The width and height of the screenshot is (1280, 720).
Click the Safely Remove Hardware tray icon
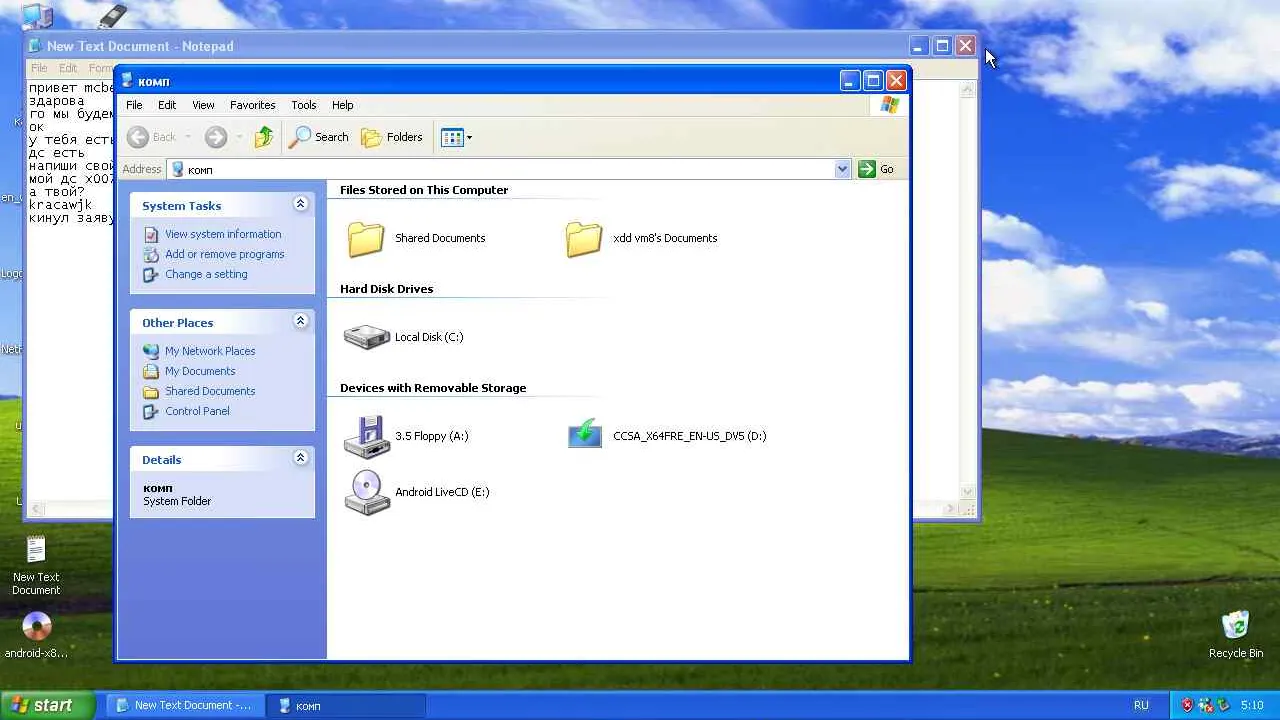[x=1222, y=705]
